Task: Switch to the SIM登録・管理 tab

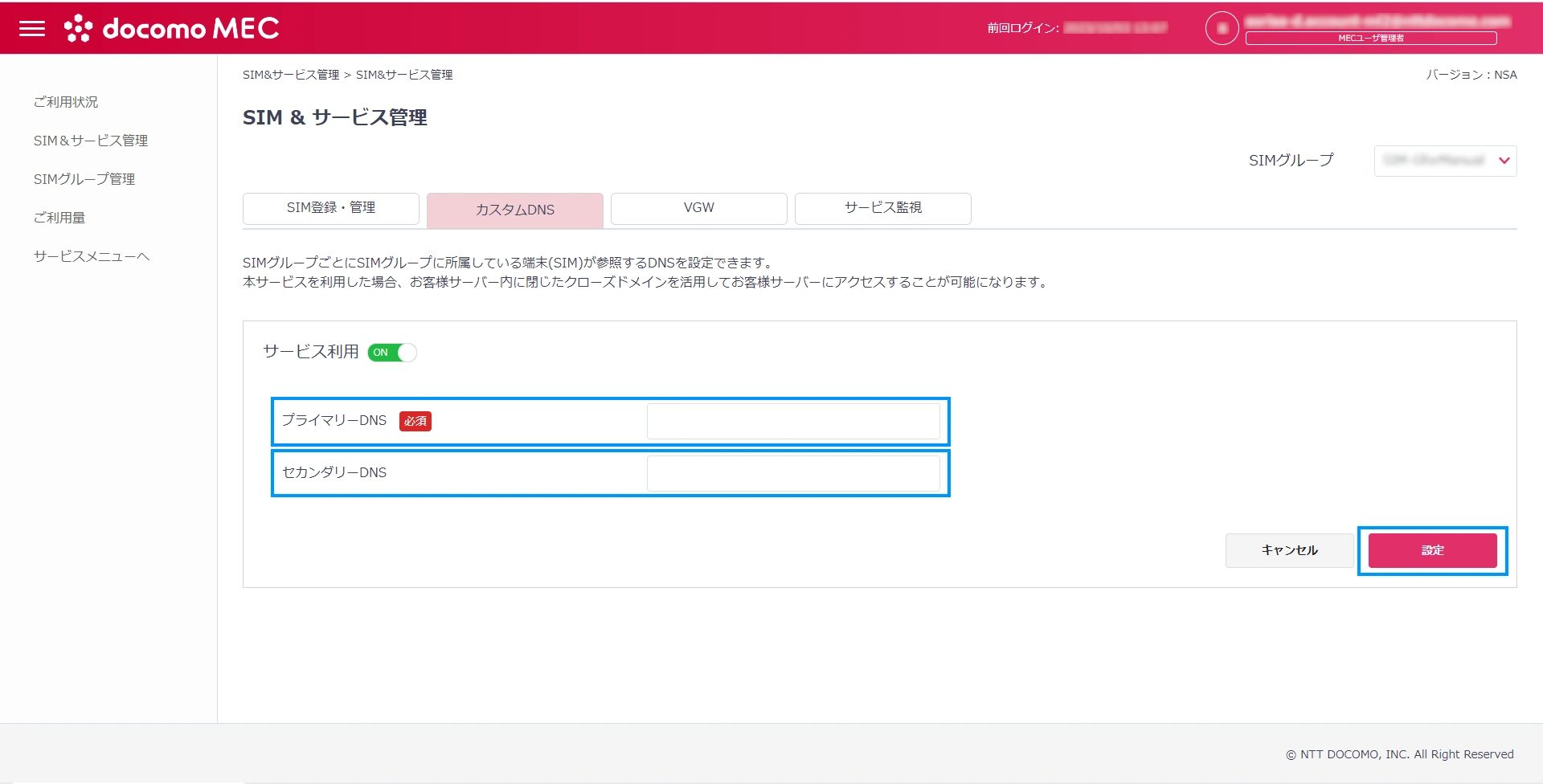Action: coord(331,208)
